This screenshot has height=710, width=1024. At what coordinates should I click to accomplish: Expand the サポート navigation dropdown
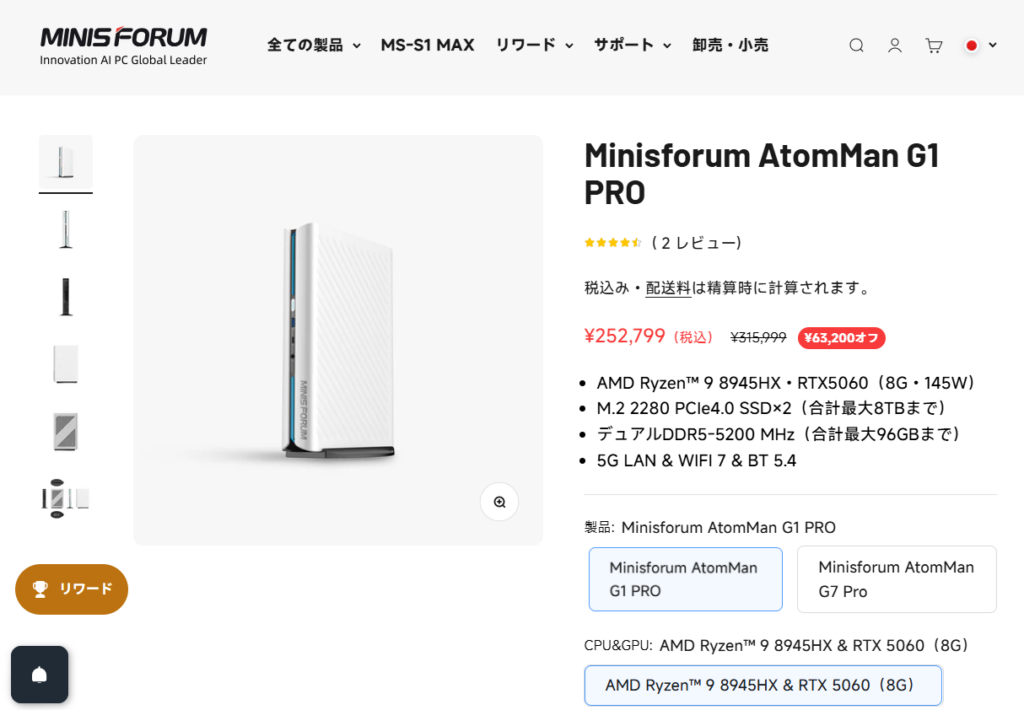tap(632, 45)
